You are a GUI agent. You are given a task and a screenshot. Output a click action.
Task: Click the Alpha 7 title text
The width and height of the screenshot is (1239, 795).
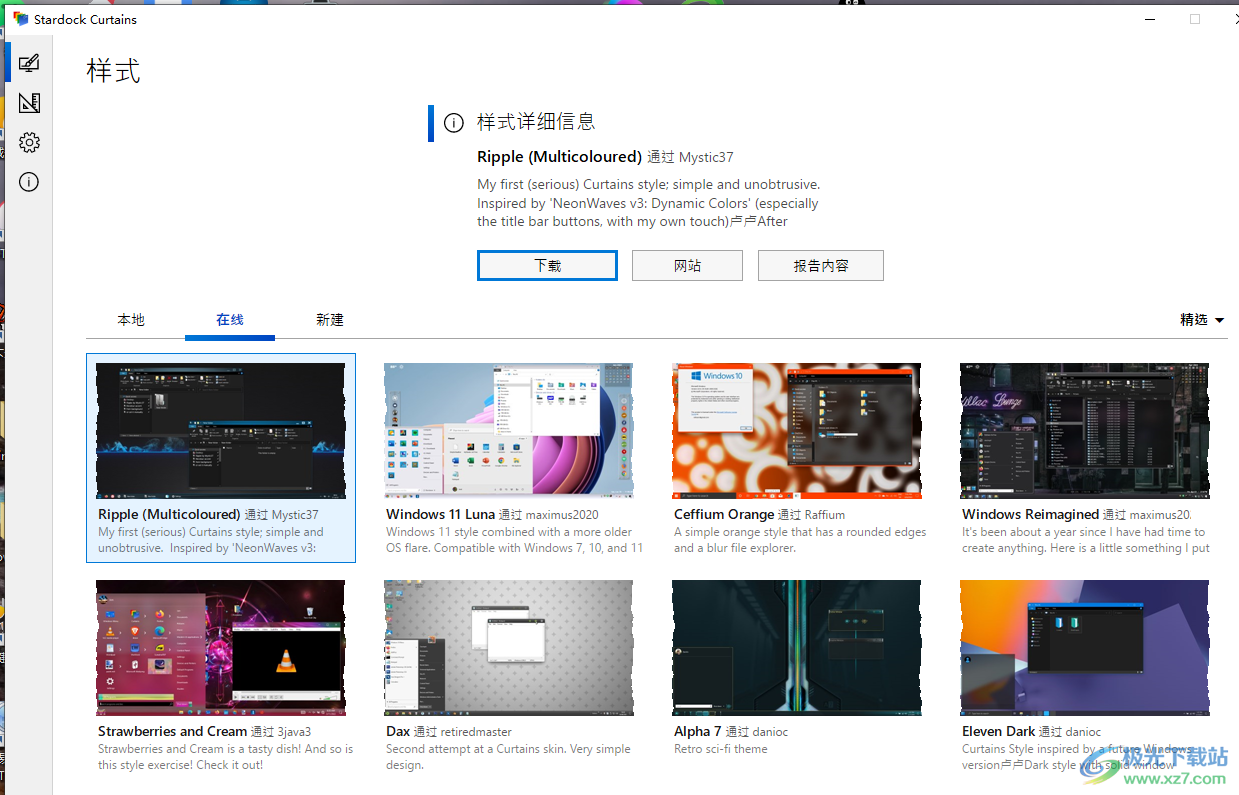click(698, 731)
